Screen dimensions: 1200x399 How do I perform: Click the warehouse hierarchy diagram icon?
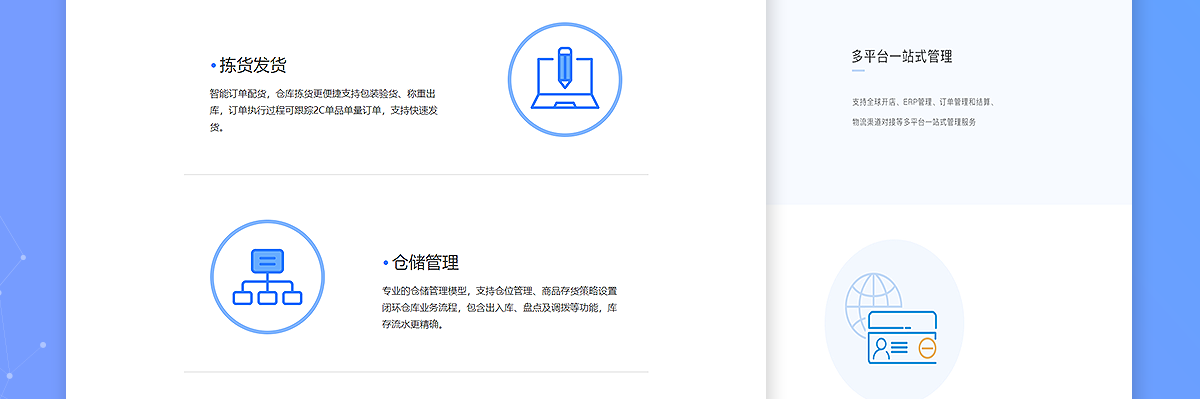(x=267, y=277)
